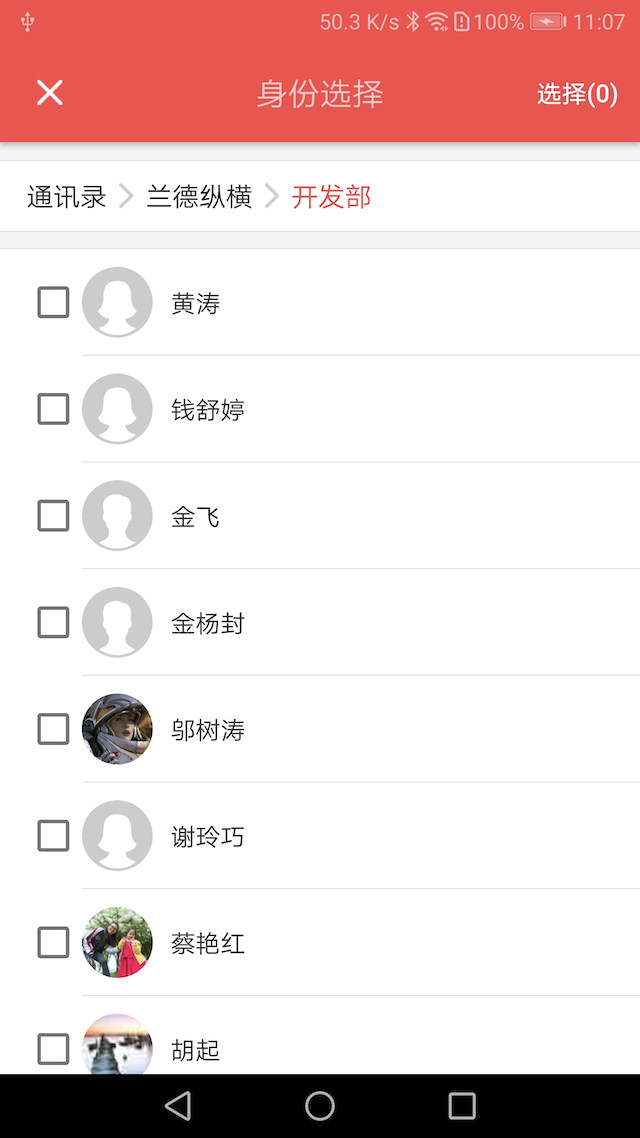Tap the 选择(0) confirm button
The image size is (640, 1138).
coord(577,94)
